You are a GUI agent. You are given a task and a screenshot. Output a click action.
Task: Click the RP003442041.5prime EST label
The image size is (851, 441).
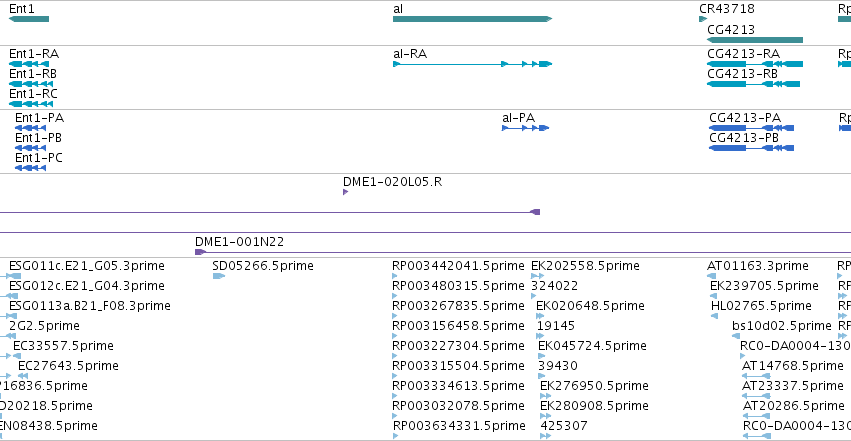[458, 265]
